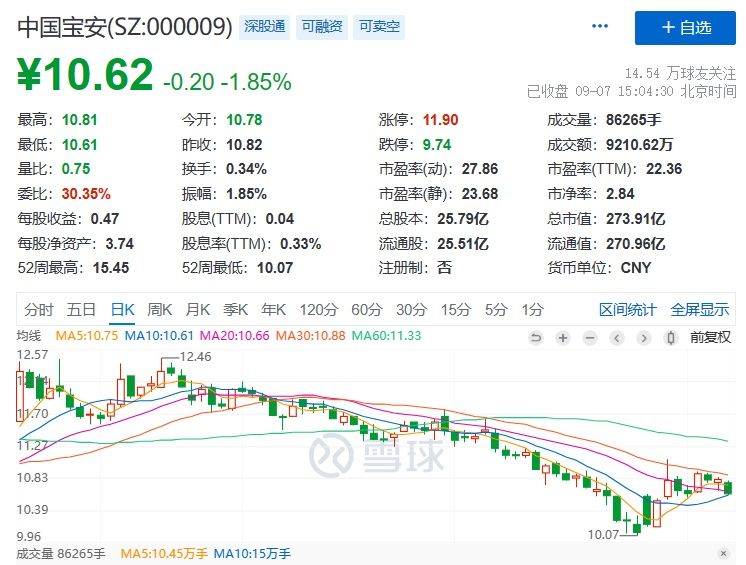The height and width of the screenshot is (565, 746).
Task: Click the volume MA5:10.45万手 label
Action: point(164,554)
